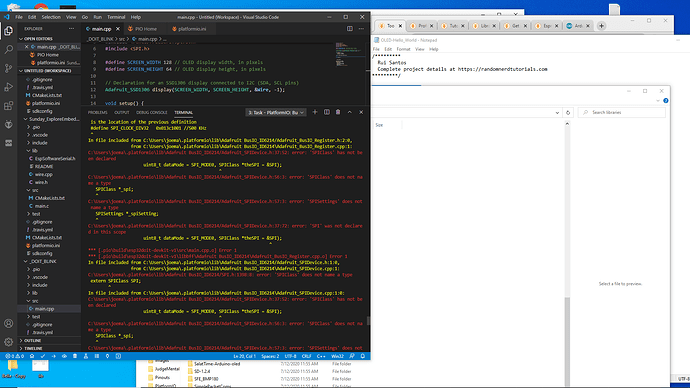Click refresh button in File Explorer address bar

pyautogui.click(x=568, y=113)
